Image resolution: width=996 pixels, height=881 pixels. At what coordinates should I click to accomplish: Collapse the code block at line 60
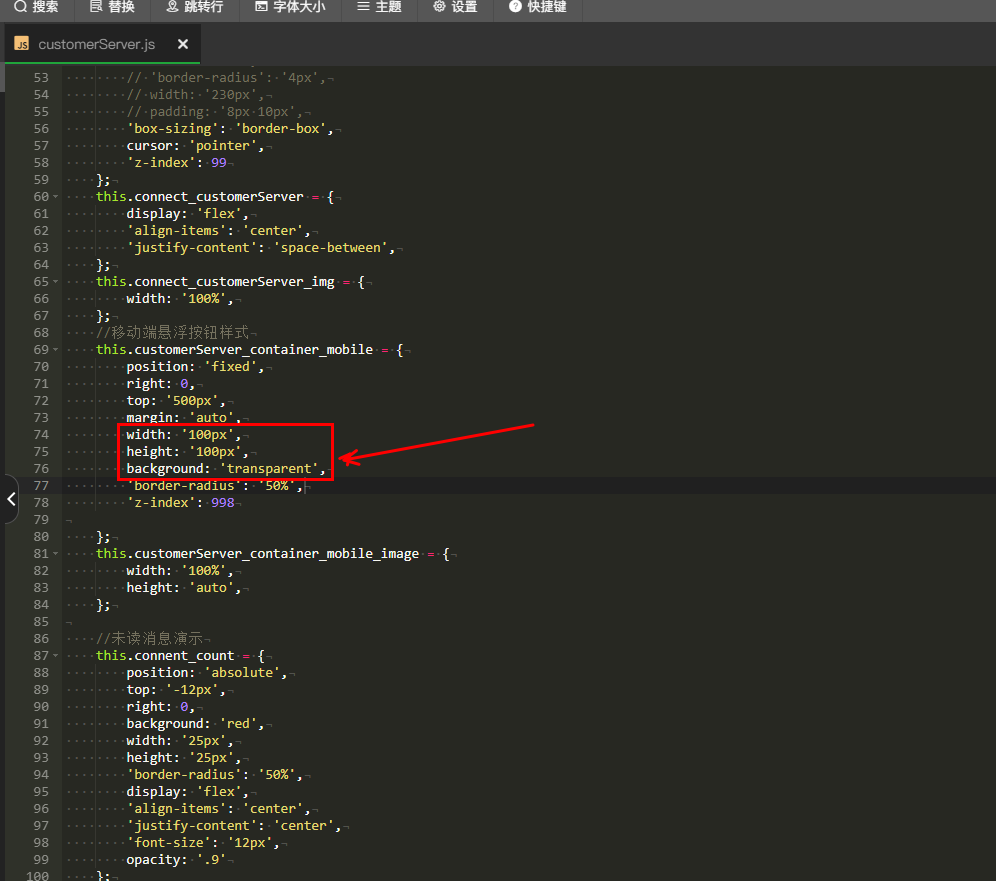click(x=56, y=197)
